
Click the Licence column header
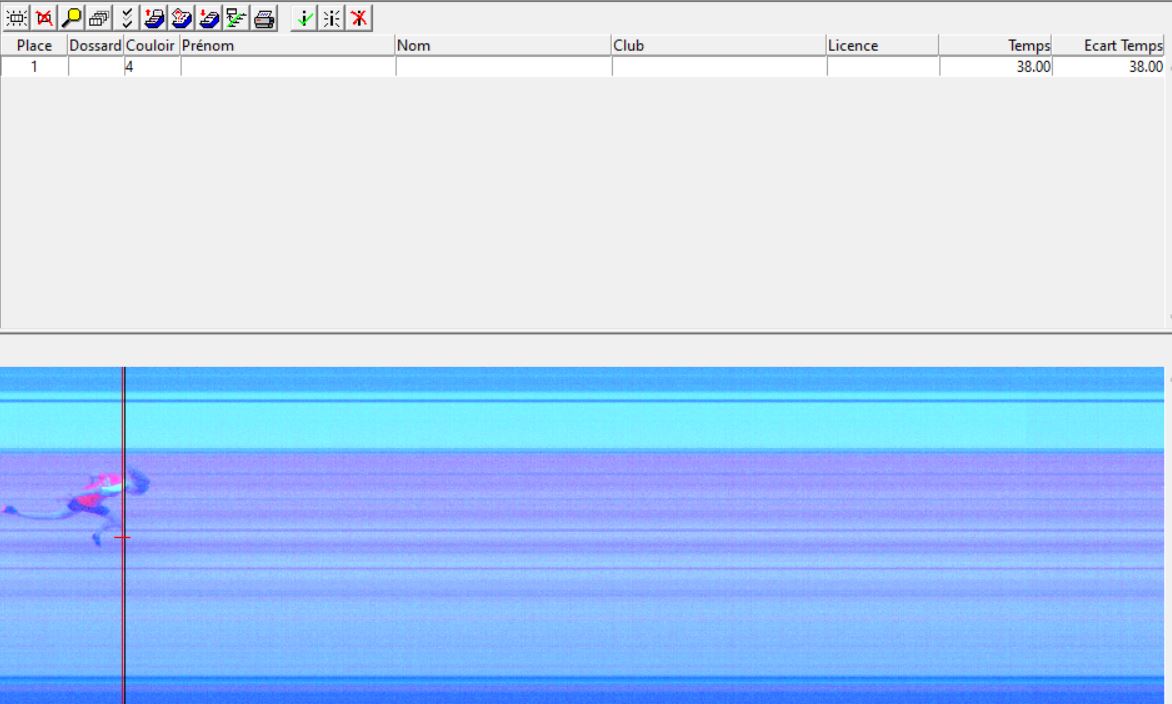pos(882,46)
